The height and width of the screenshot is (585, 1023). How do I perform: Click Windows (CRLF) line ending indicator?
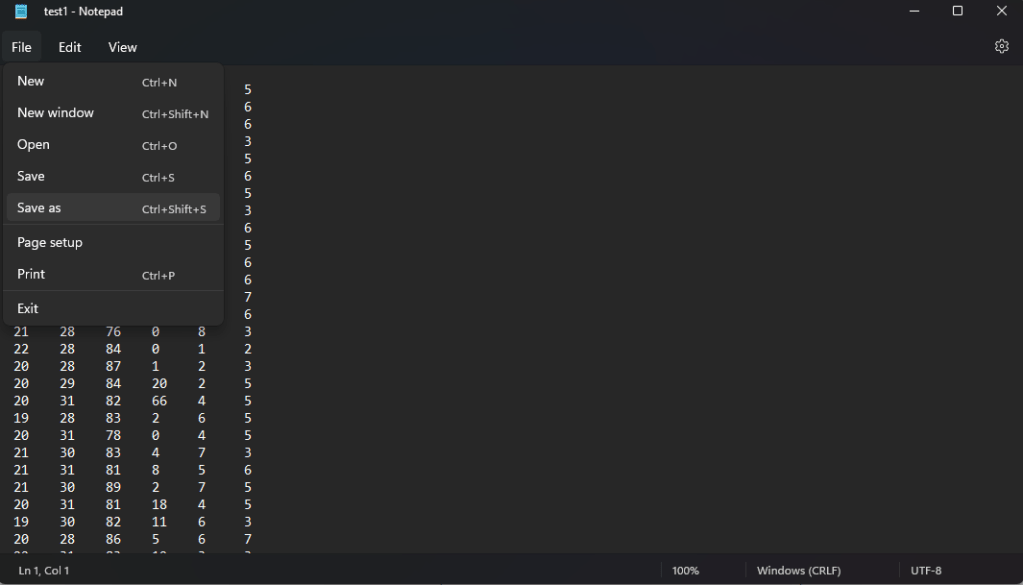pos(798,570)
